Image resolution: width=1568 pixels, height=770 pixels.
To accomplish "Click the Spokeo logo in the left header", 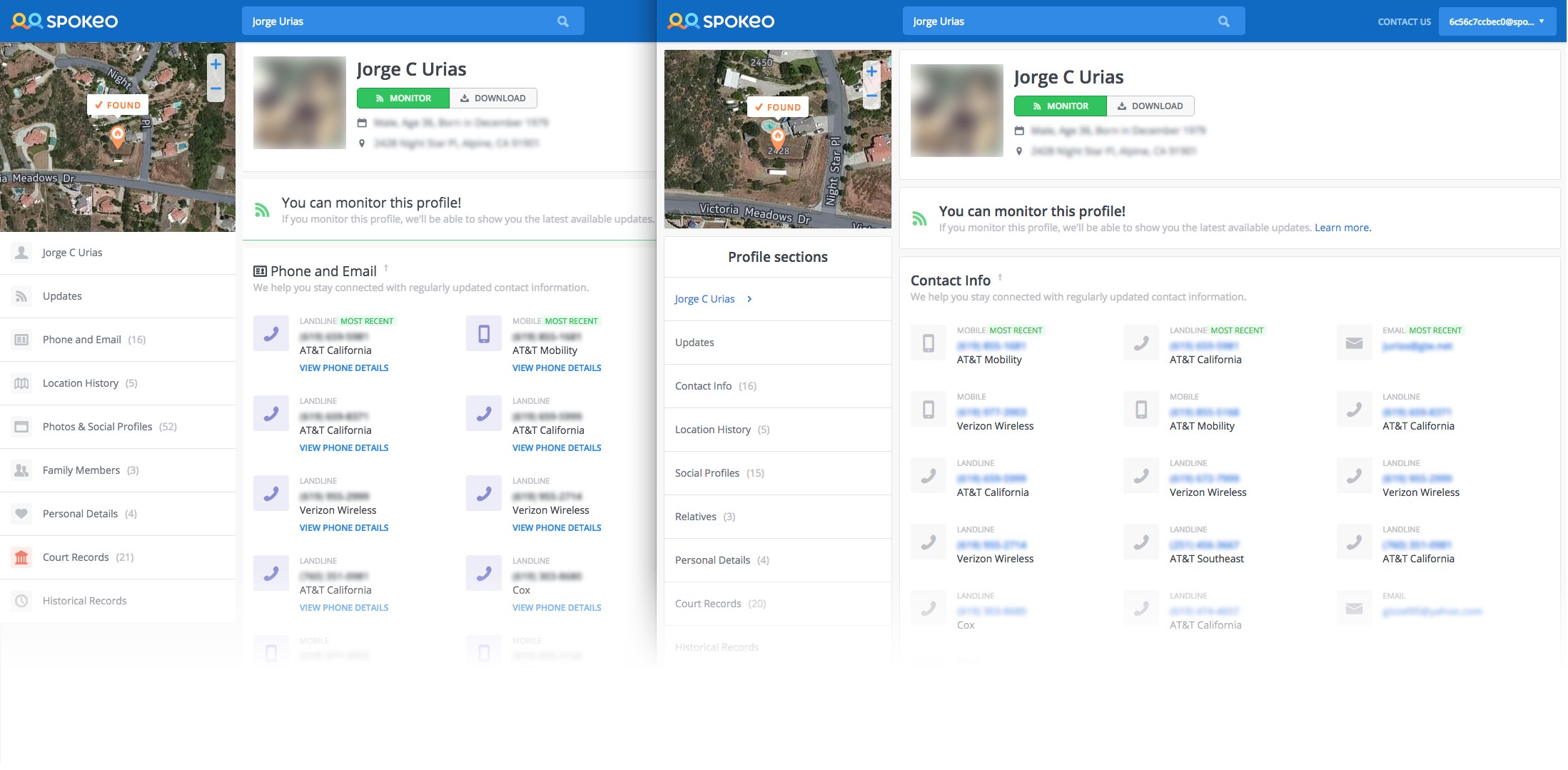I will 65,21.
